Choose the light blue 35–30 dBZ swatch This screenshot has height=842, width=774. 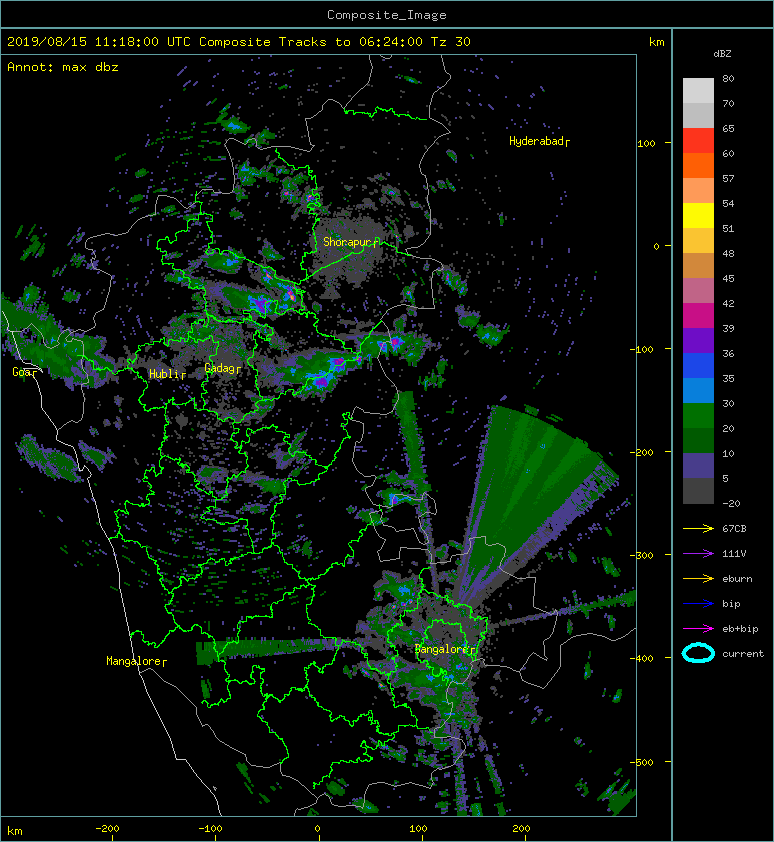click(x=698, y=390)
